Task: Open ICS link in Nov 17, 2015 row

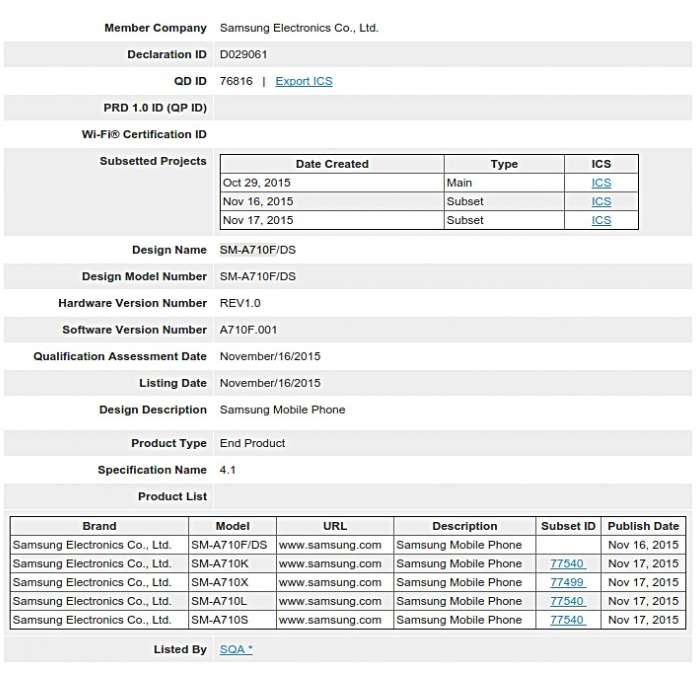Action: (601, 220)
